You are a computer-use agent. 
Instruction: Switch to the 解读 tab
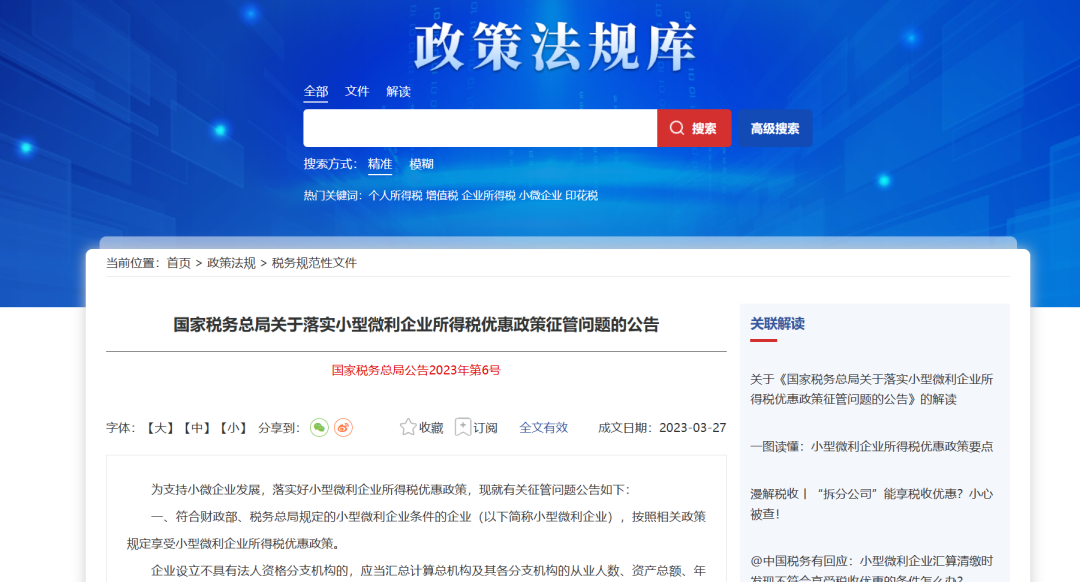click(398, 91)
